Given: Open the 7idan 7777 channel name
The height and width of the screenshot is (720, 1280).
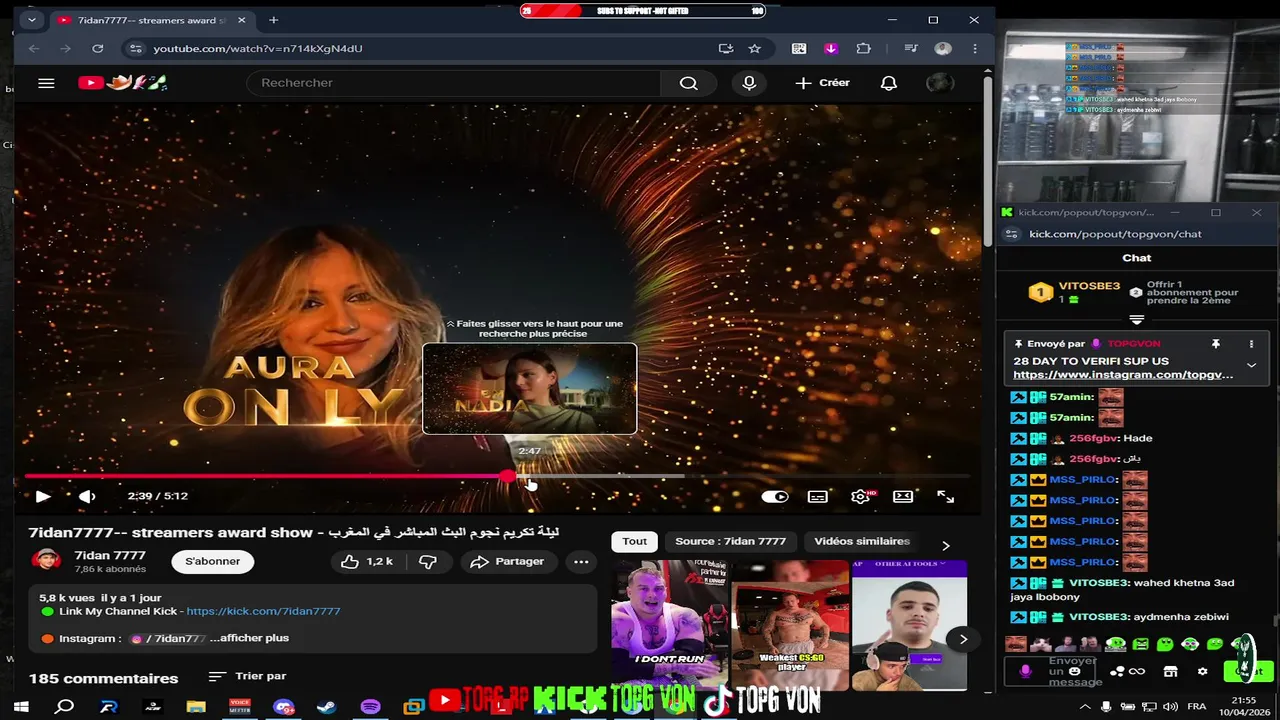Looking at the screenshot, I should click(x=110, y=556).
